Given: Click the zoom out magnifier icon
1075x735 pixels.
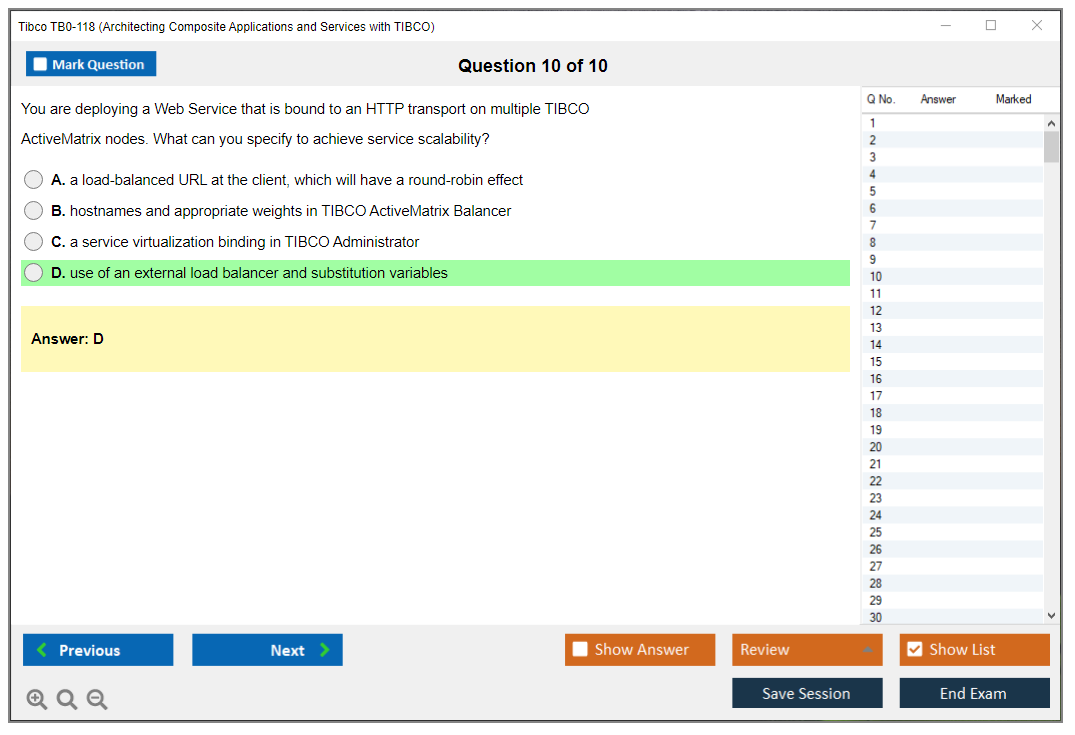Looking at the screenshot, I should tap(97, 700).
